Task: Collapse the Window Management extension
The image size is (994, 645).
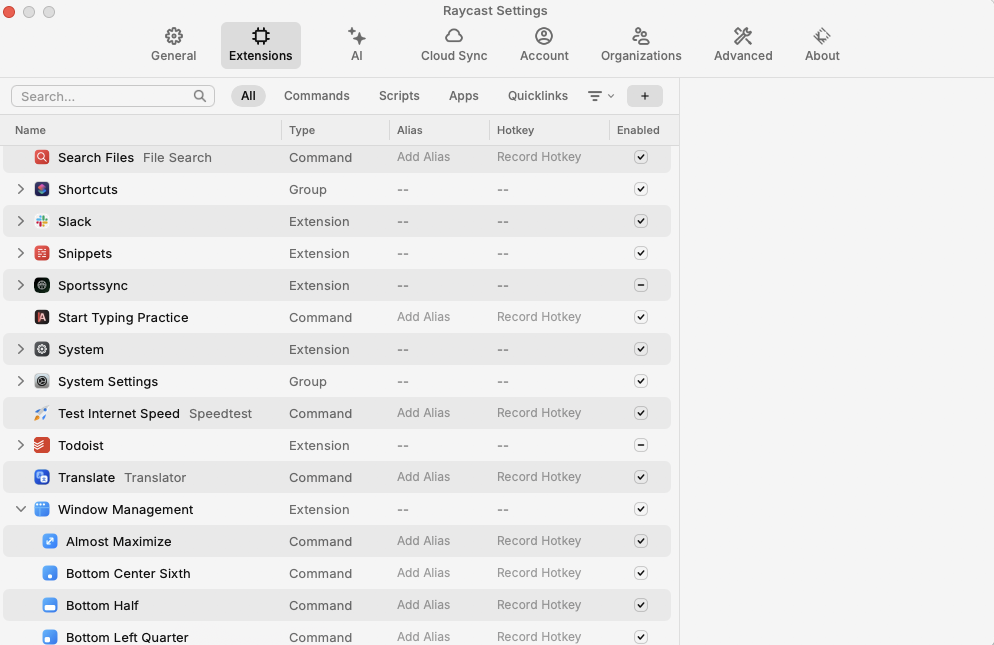Action: tap(20, 509)
